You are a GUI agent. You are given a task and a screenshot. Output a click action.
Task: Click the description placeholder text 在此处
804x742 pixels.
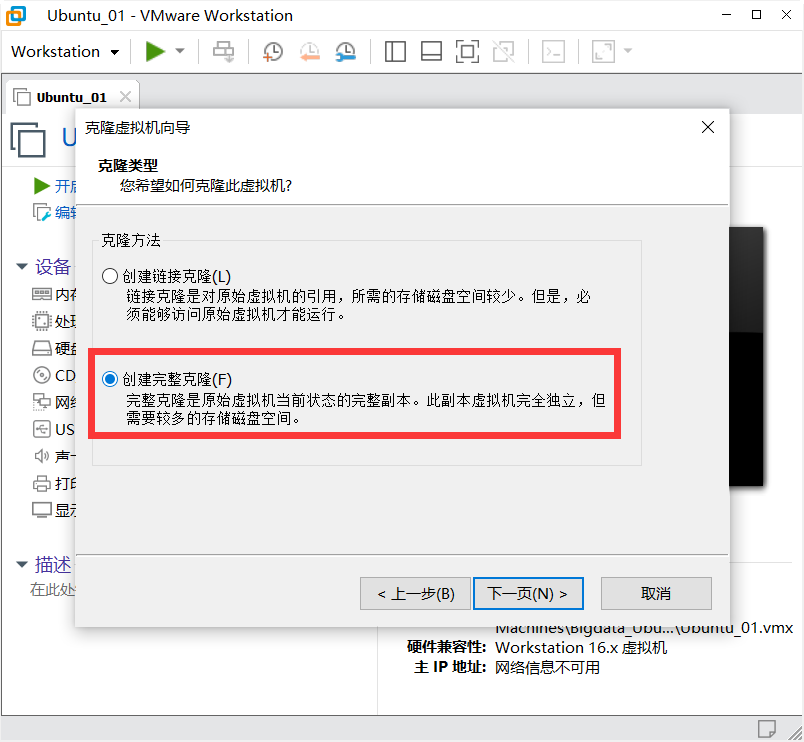52,590
